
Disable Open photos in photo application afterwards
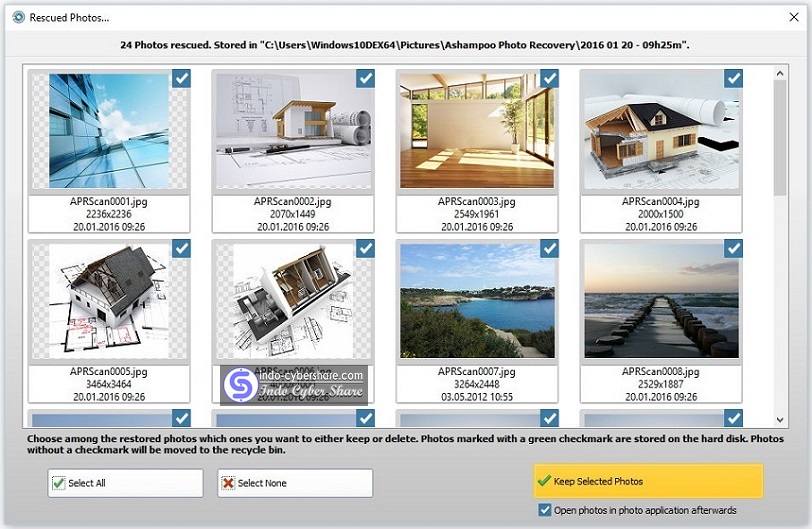tap(545, 510)
